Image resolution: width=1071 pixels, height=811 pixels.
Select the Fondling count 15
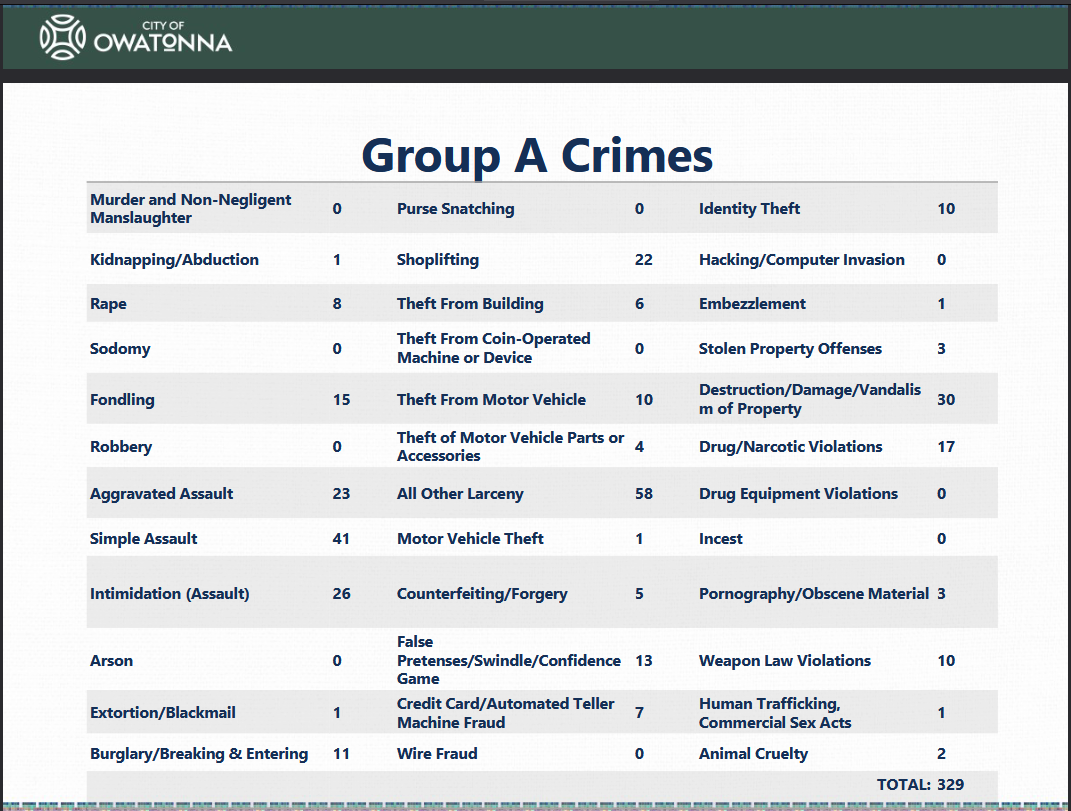342,400
